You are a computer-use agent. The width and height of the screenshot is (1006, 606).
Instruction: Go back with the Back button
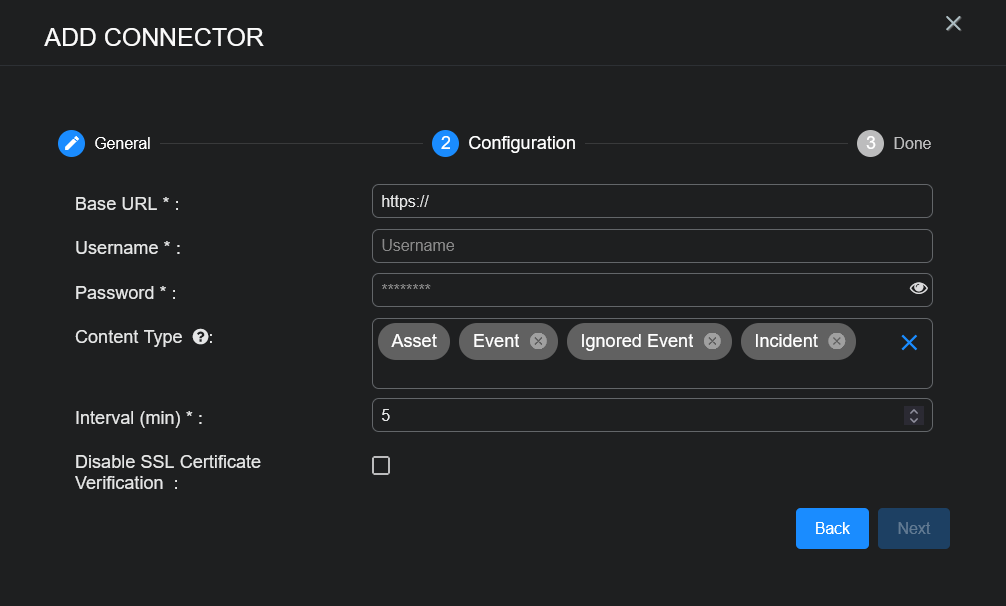point(832,528)
